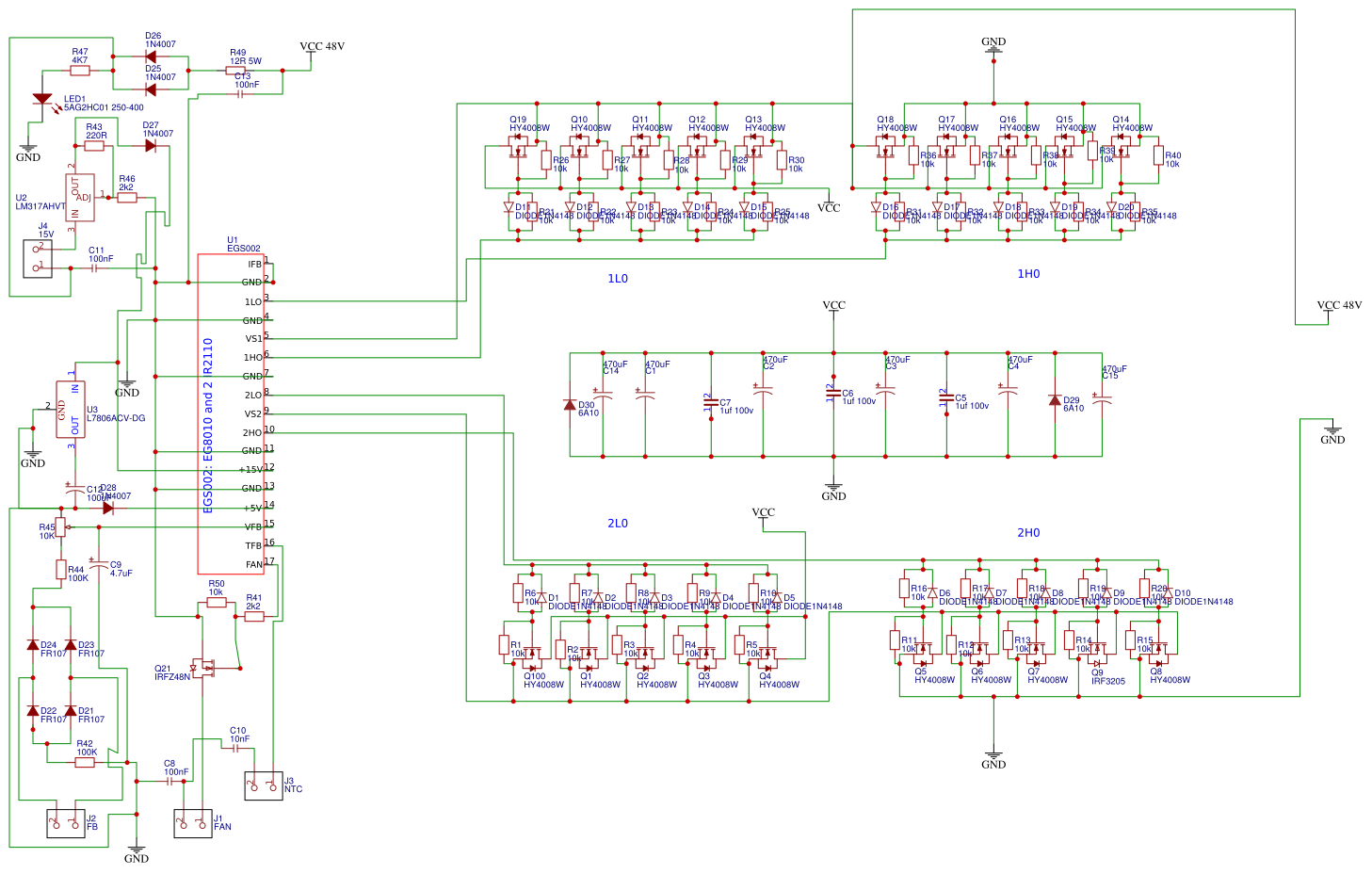Select diode D26 1N4007
This screenshot has height=874, width=1372.
(x=151, y=57)
